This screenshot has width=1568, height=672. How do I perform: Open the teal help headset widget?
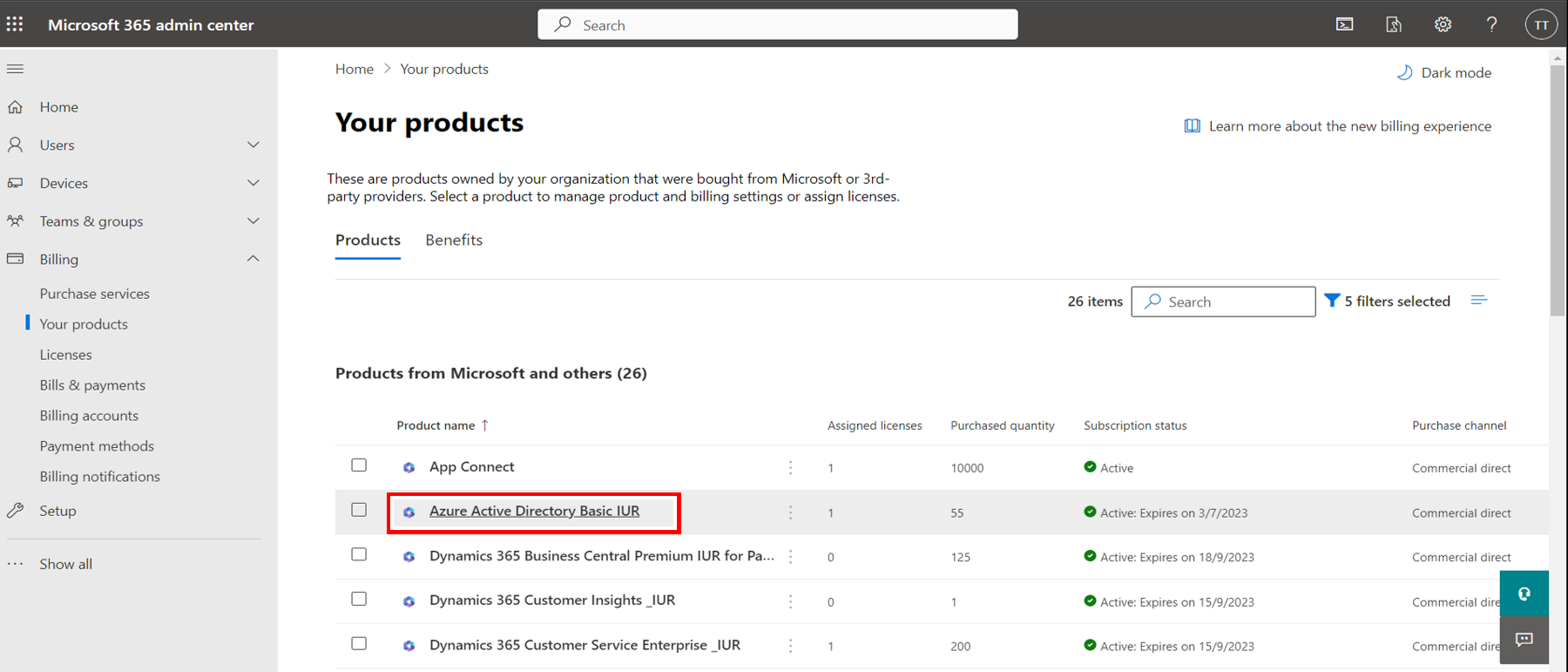click(x=1524, y=594)
